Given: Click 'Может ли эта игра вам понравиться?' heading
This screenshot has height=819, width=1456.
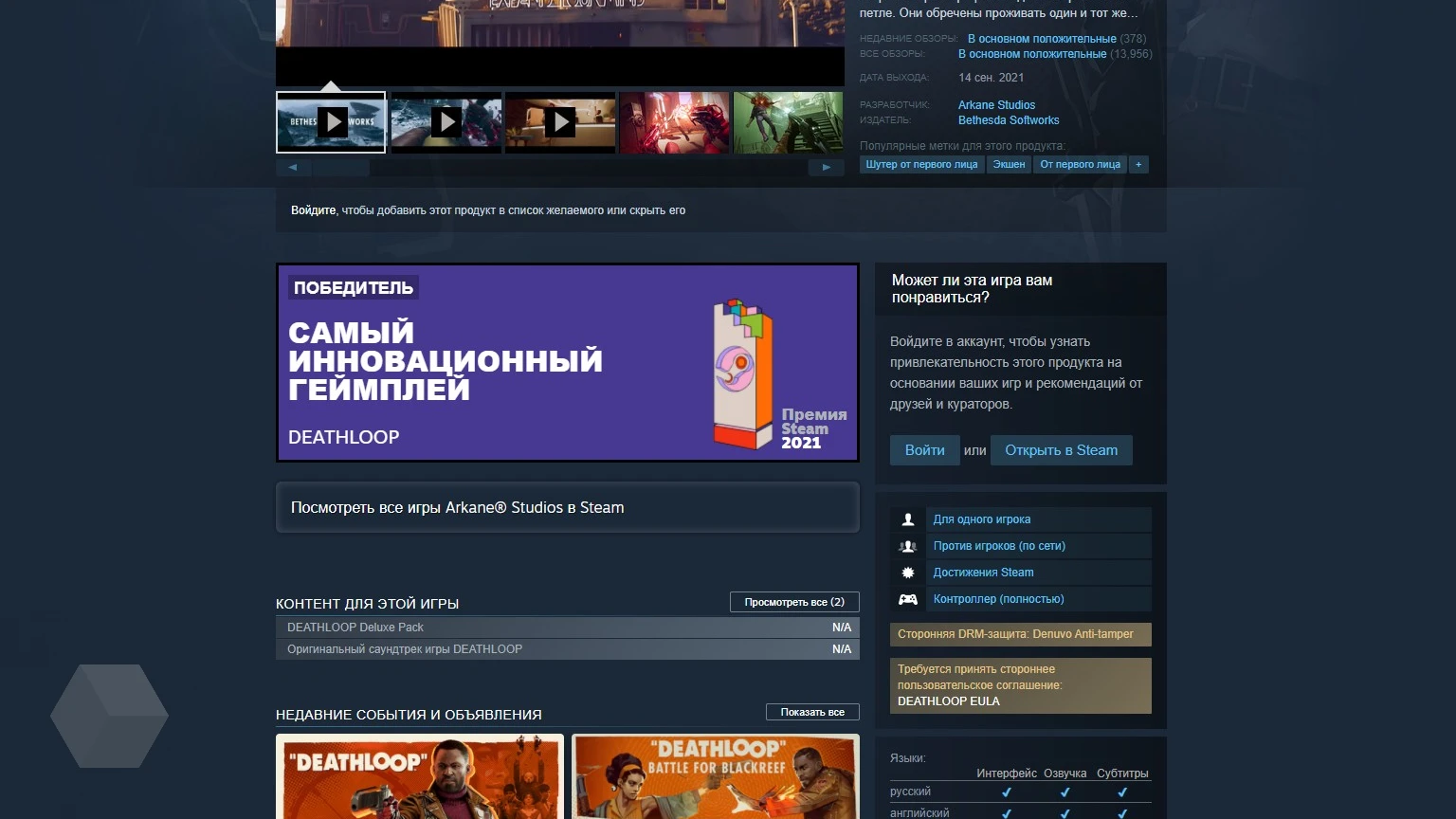Looking at the screenshot, I should click(x=972, y=289).
